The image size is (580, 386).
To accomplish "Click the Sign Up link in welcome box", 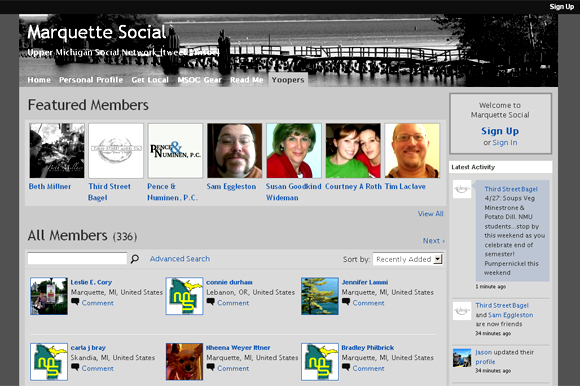I will pos(500,131).
